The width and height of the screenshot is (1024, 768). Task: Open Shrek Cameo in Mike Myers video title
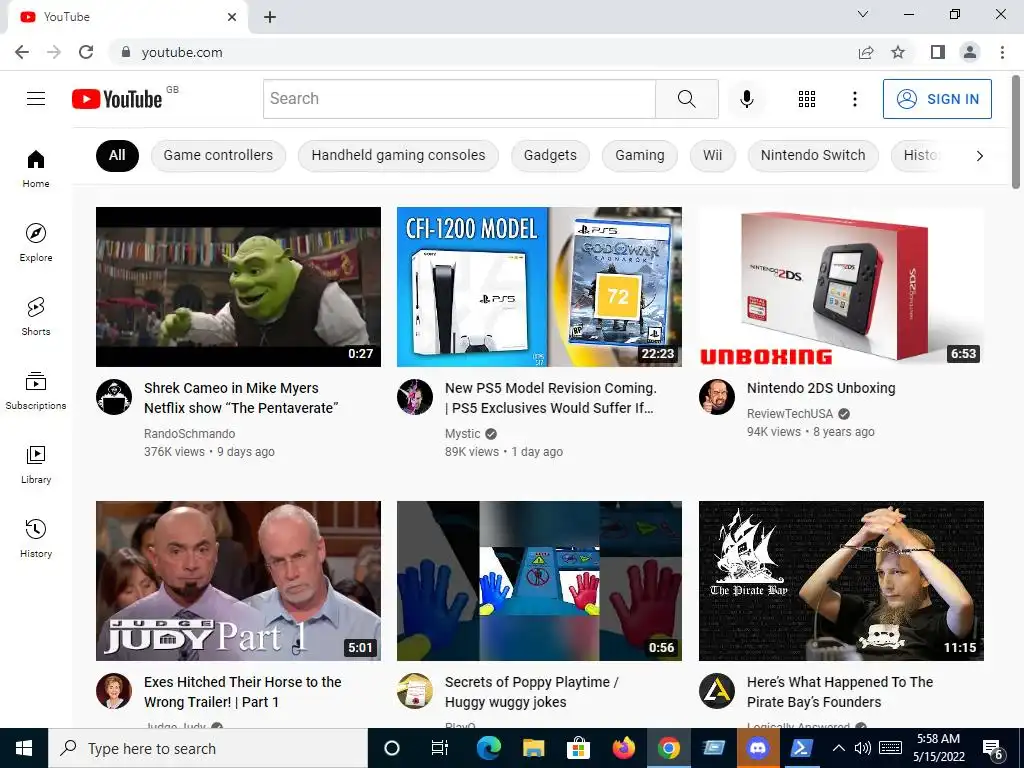241,398
